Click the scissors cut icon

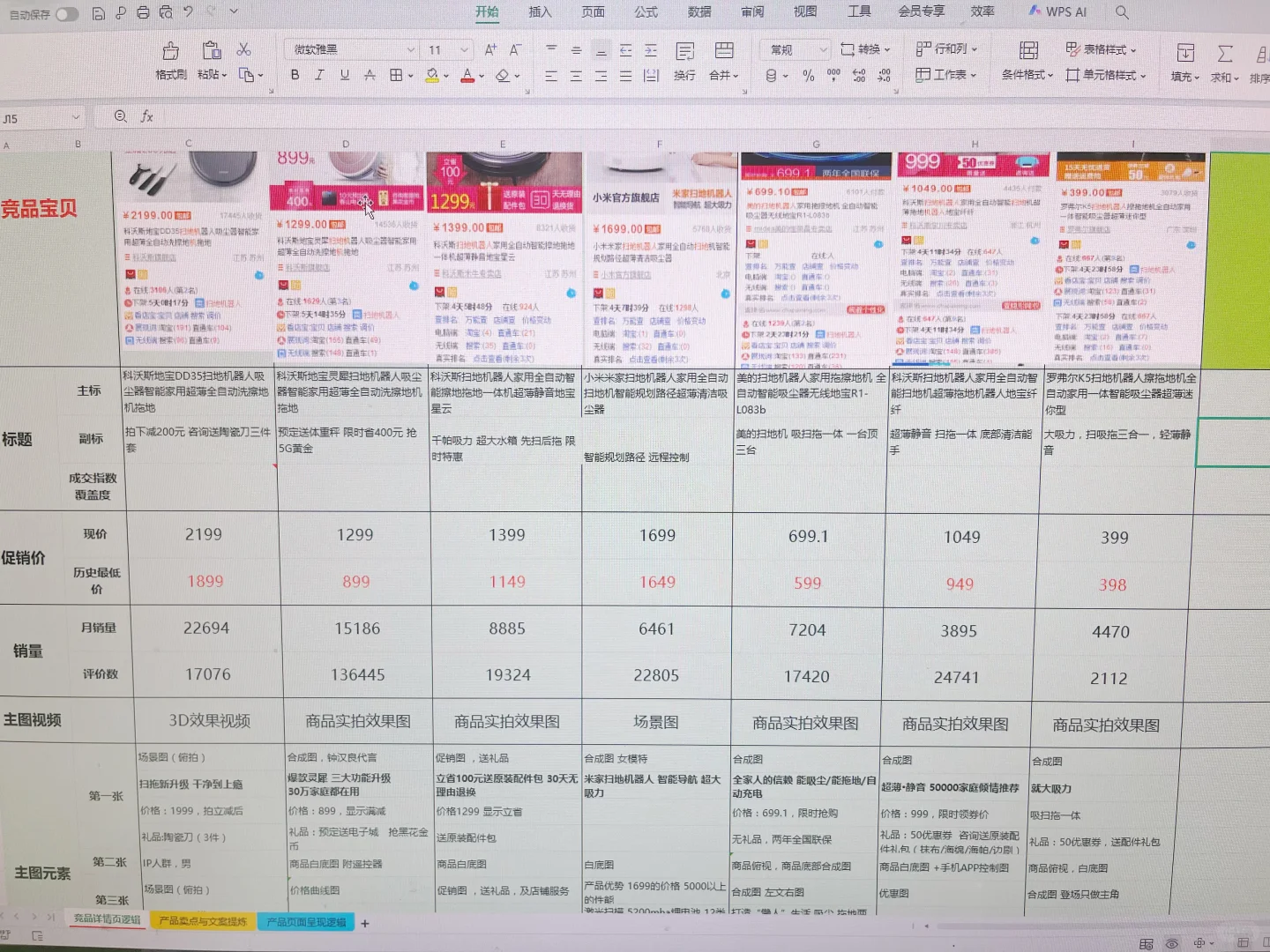(x=244, y=49)
